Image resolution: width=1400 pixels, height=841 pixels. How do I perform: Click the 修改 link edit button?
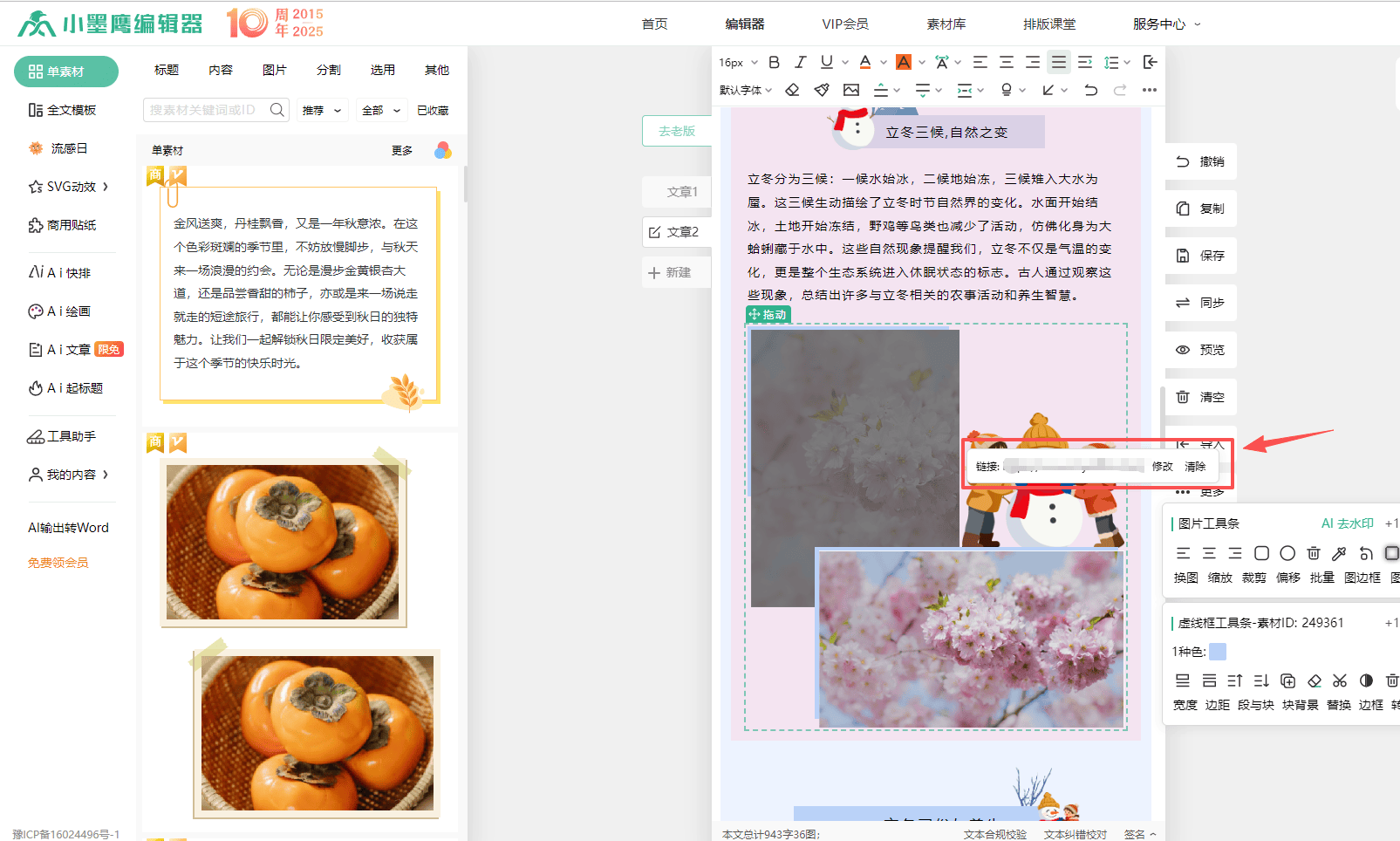point(1162,467)
